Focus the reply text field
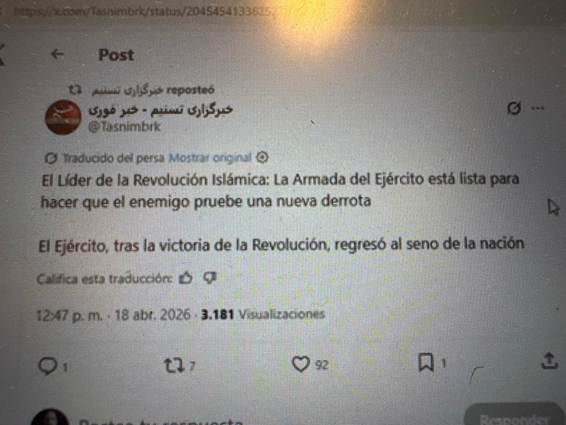This screenshot has height=425, width=566. coord(161,421)
